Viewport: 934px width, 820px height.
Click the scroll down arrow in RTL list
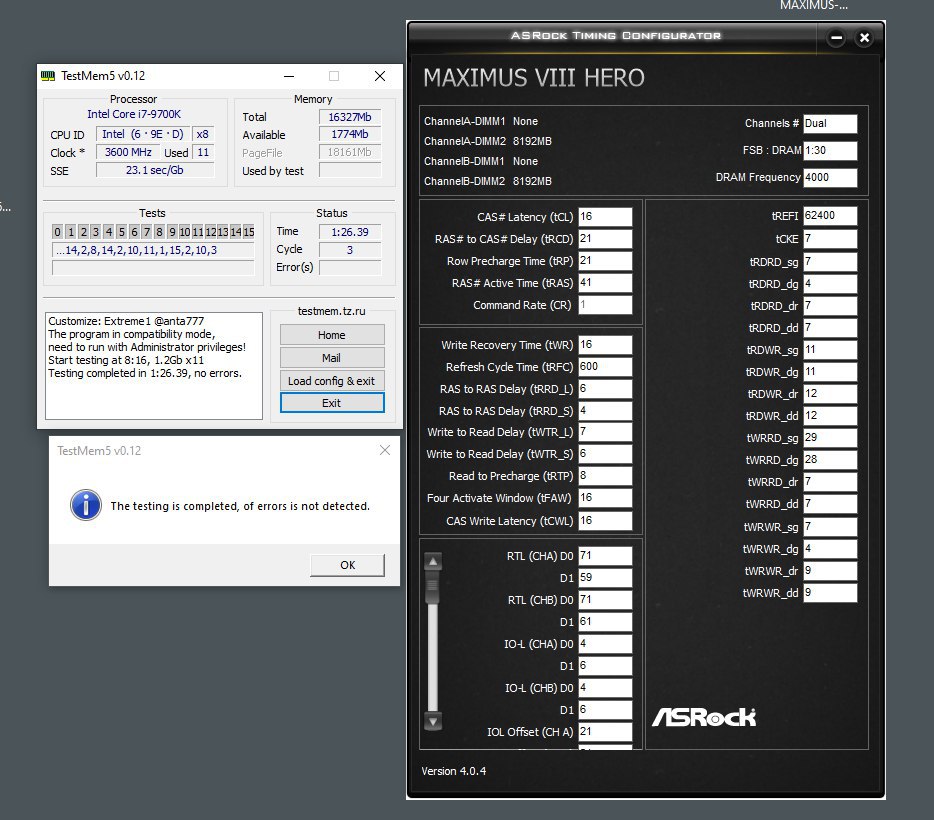433,721
